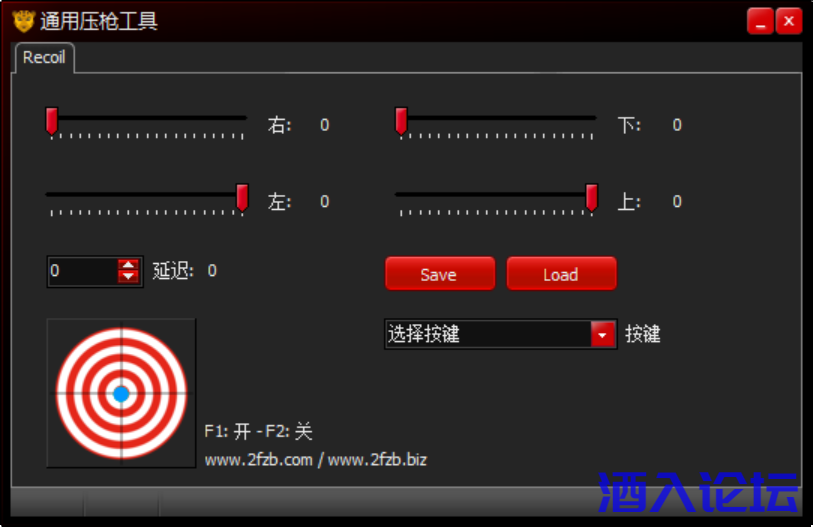Click the app logo icon in title bar
Image resolution: width=813 pixels, height=527 pixels.
[x=23, y=21]
